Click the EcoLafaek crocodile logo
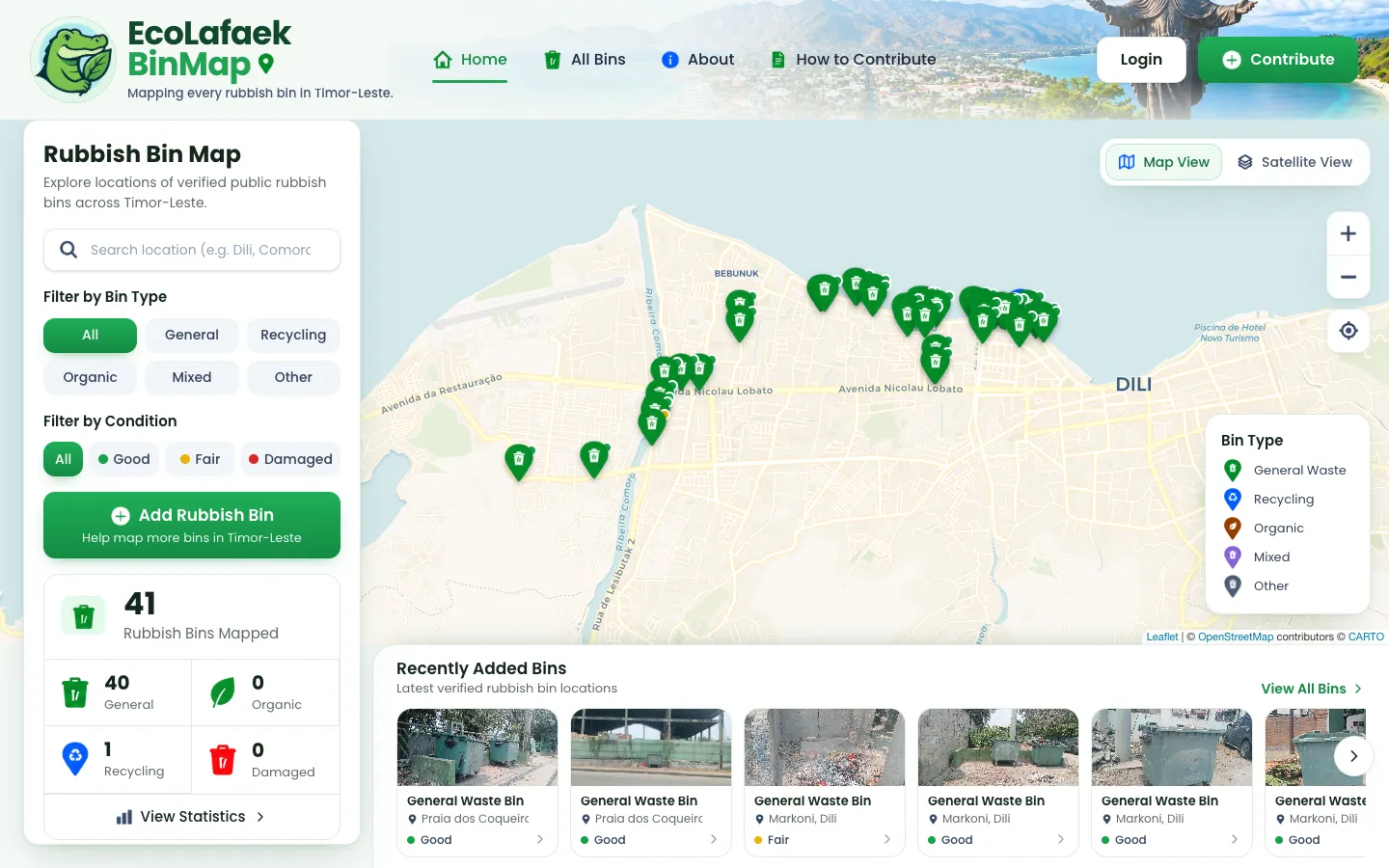 [x=73, y=60]
